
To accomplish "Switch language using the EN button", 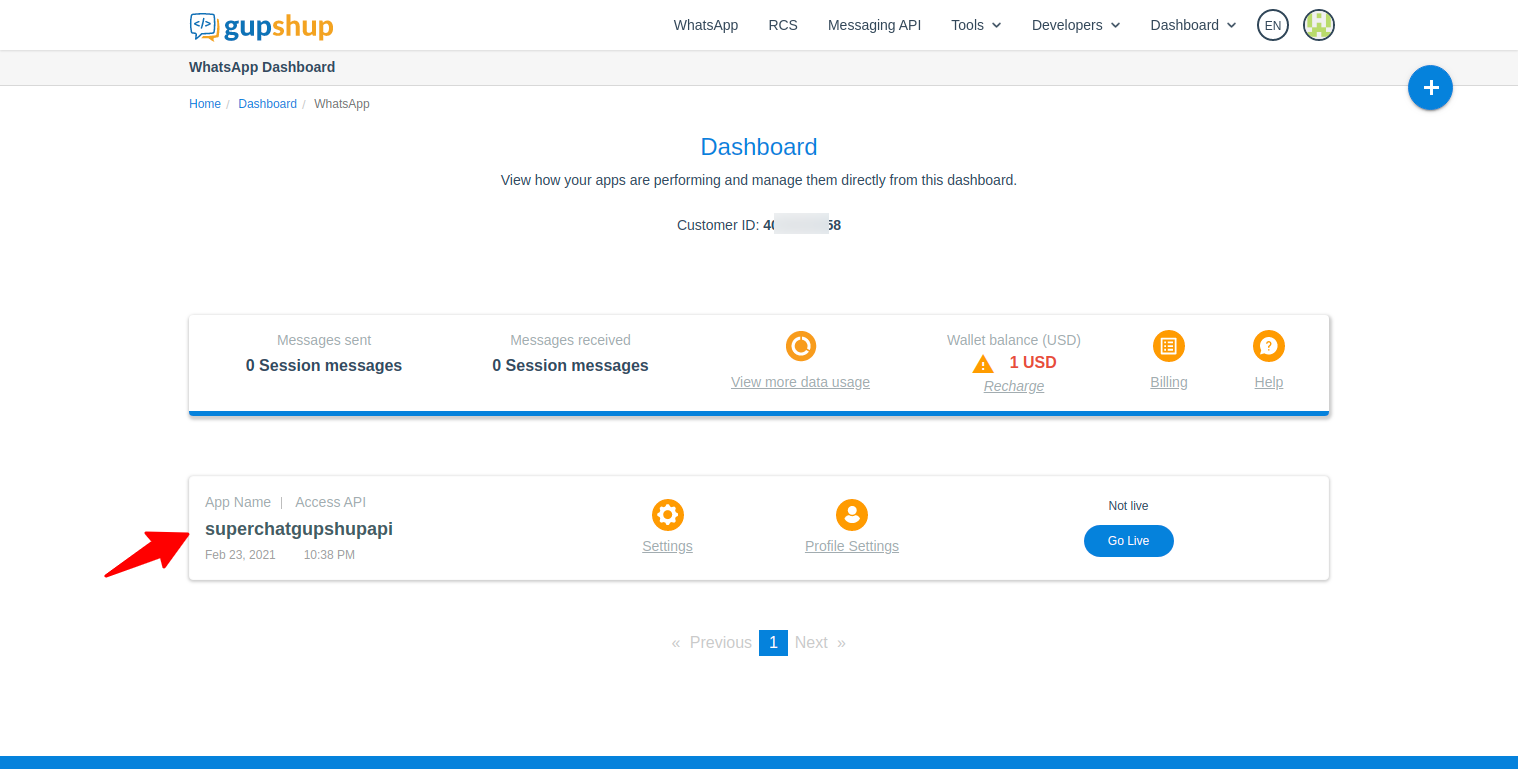I will click(1273, 25).
